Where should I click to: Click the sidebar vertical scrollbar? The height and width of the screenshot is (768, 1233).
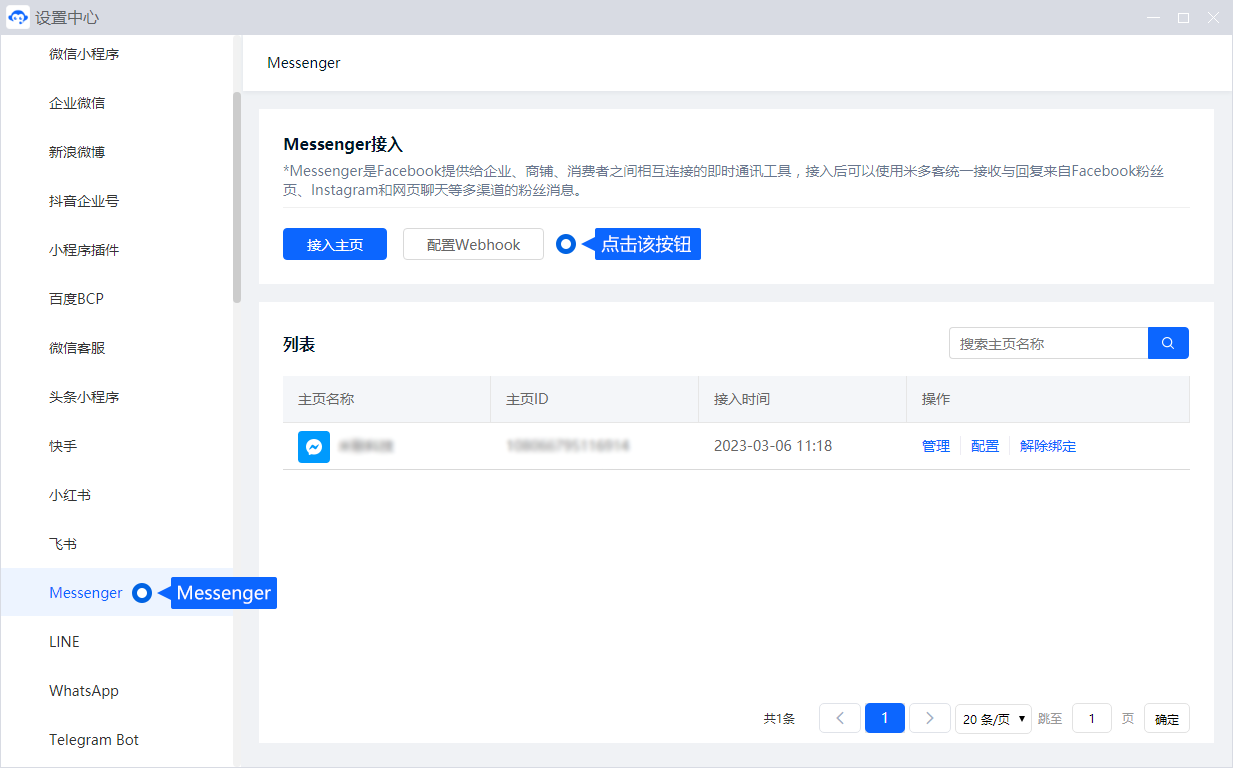pyautogui.click(x=237, y=197)
